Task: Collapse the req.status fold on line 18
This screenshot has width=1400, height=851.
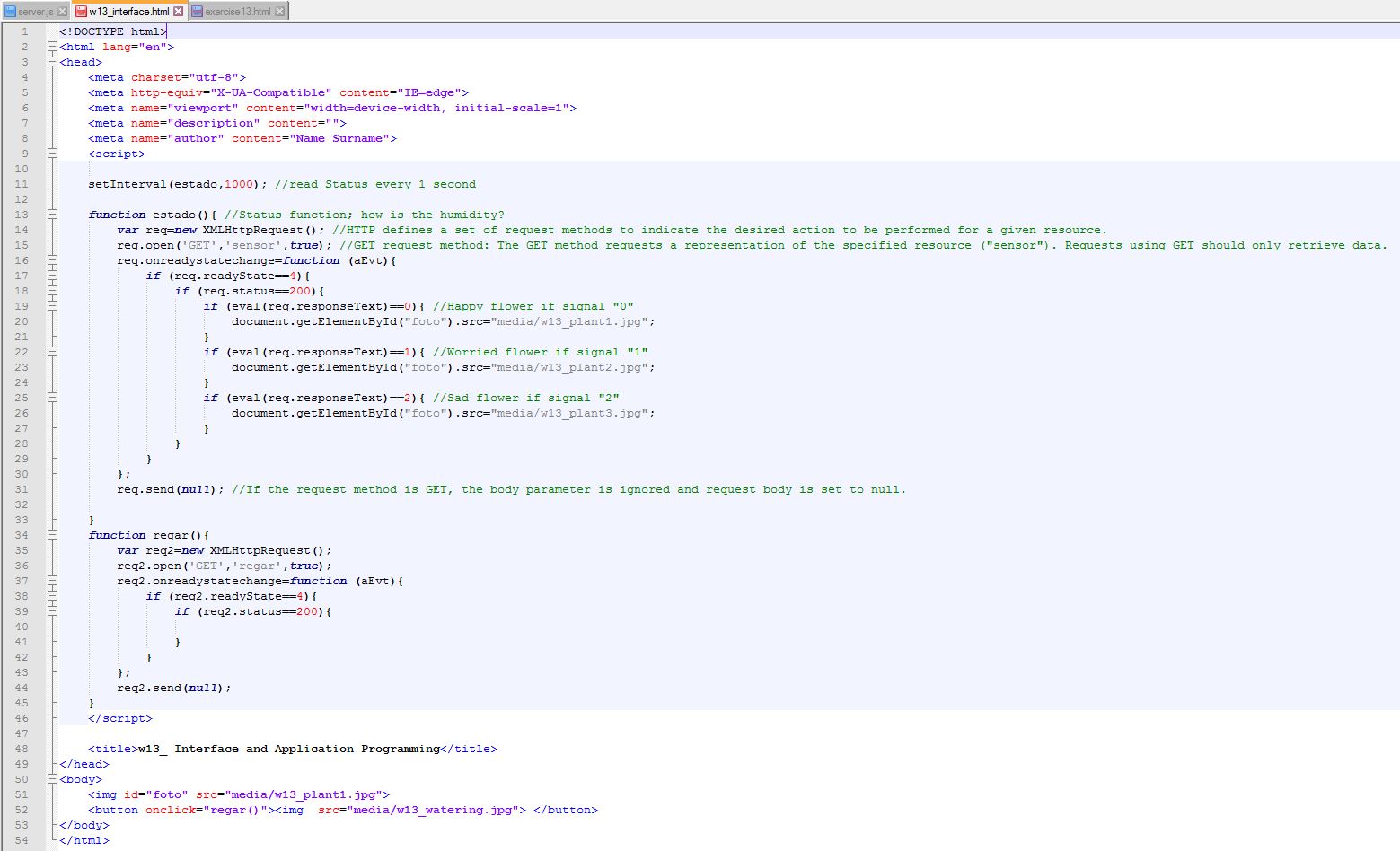Action: click(52, 291)
